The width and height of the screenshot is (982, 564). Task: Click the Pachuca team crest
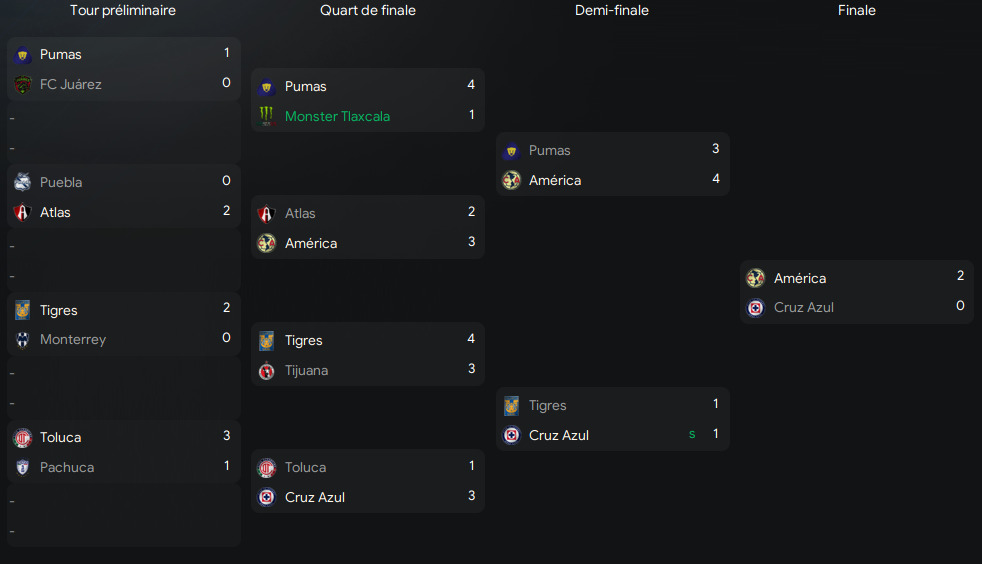pyautogui.click(x=22, y=467)
